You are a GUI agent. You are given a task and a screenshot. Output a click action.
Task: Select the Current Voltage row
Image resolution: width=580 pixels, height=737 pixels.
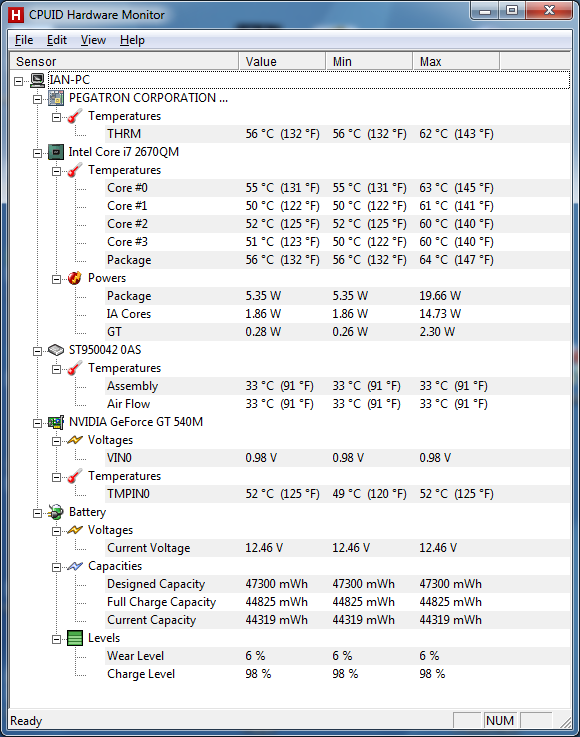coord(337,548)
